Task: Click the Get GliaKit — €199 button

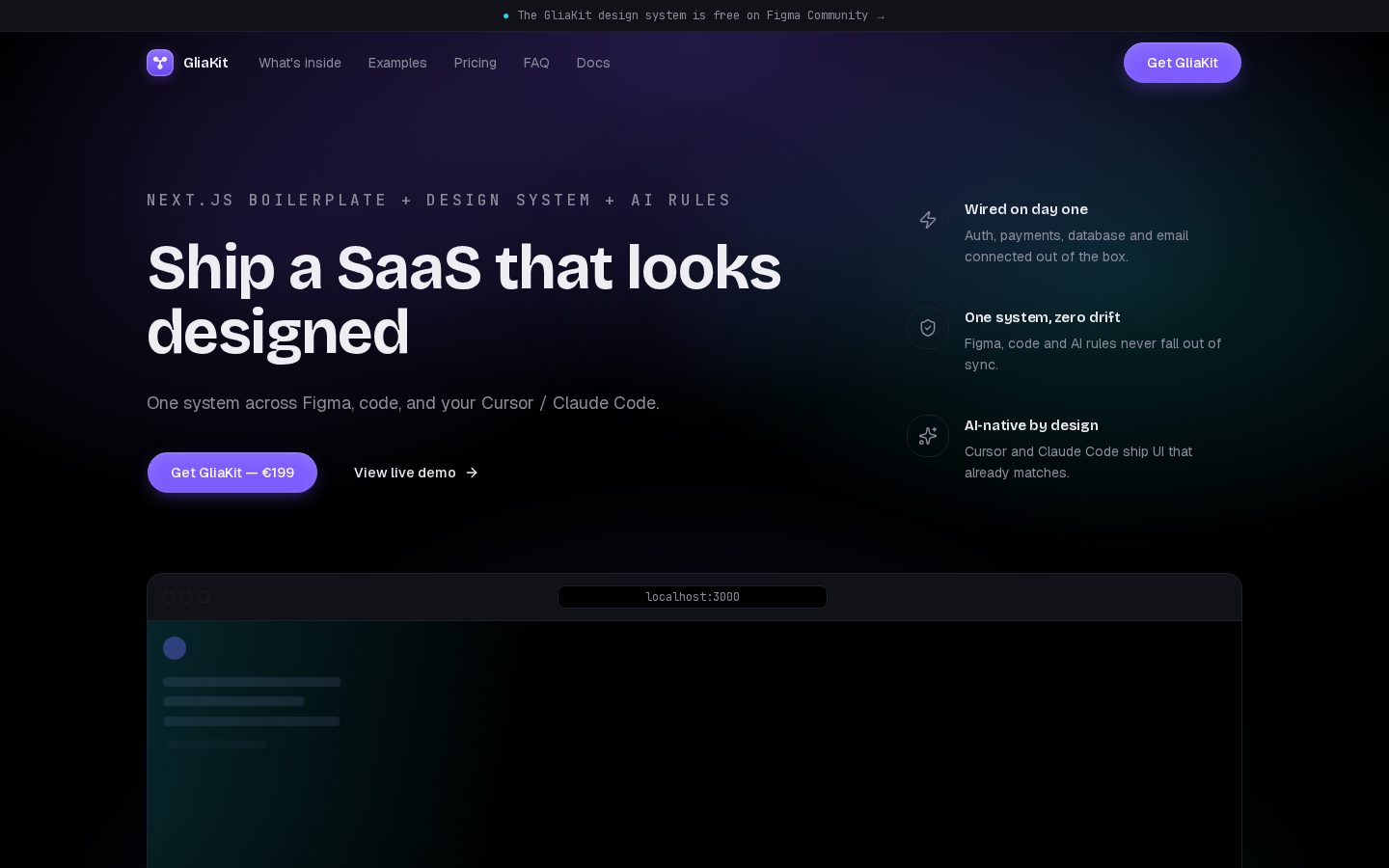Action: 232,473
